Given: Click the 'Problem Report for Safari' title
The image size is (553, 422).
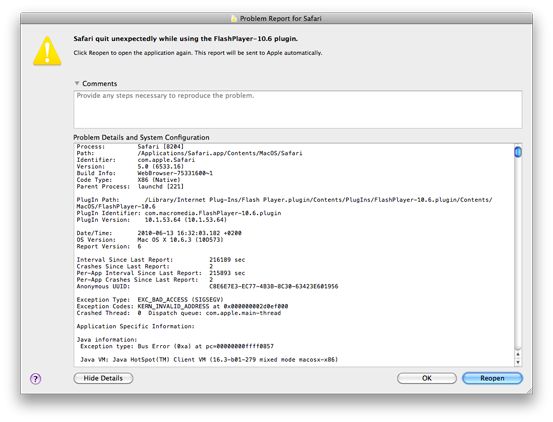Looking at the screenshot, I should pyautogui.click(x=281, y=18).
